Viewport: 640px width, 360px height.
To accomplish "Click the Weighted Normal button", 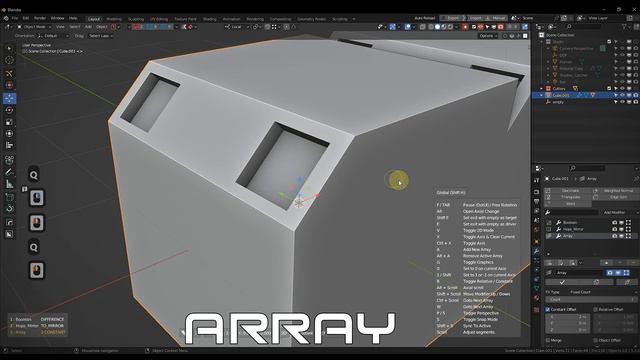I will coord(615,191).
